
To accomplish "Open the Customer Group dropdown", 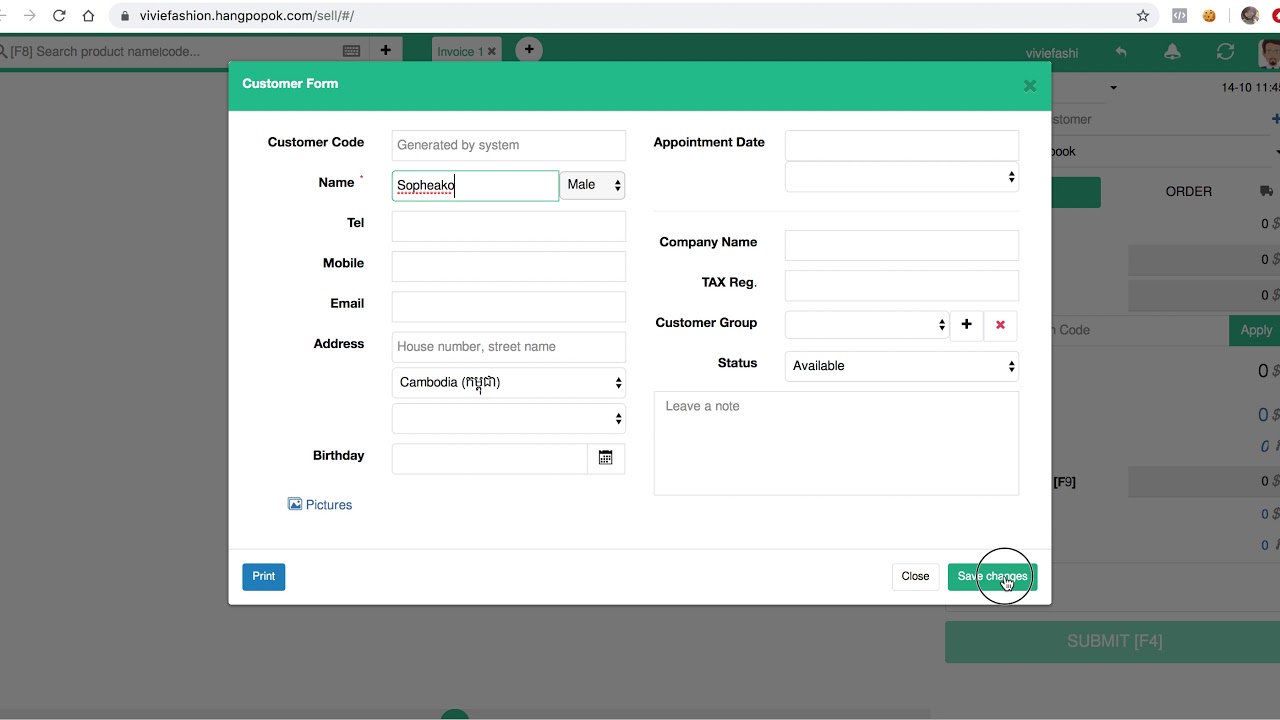I will pos(866,325).
